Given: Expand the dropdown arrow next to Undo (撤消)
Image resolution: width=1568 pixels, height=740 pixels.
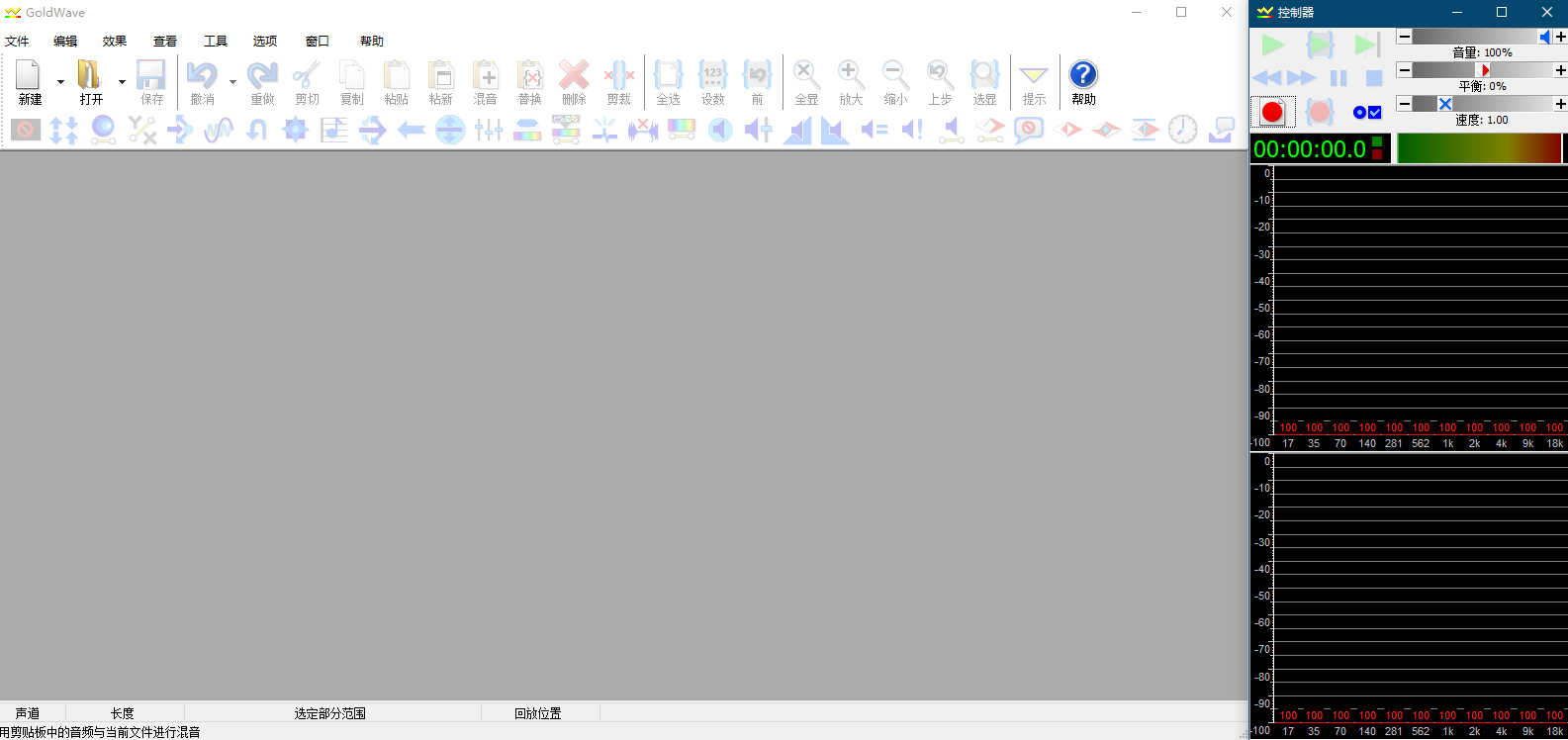Looking at the screenshot, I should 232,82.
